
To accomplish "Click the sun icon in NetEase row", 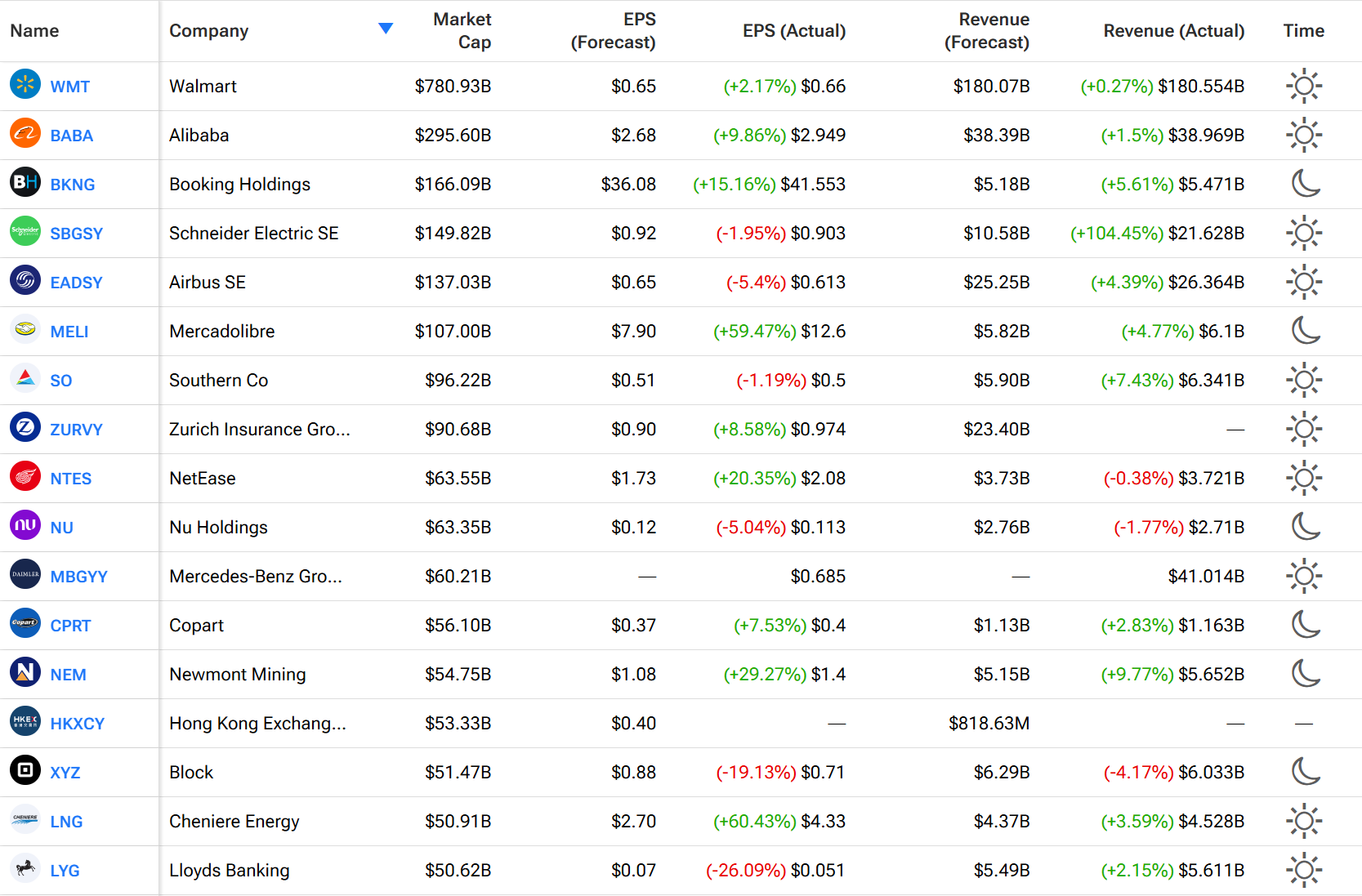I will click(1304, 478).
